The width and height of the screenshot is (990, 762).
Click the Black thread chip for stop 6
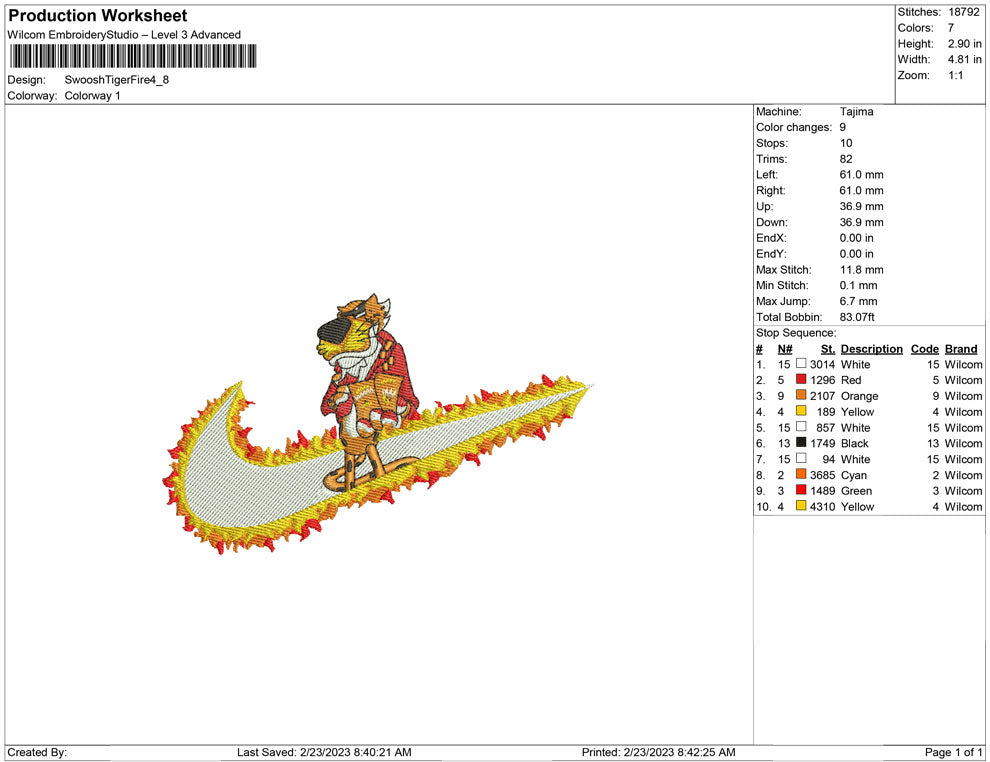800,443
